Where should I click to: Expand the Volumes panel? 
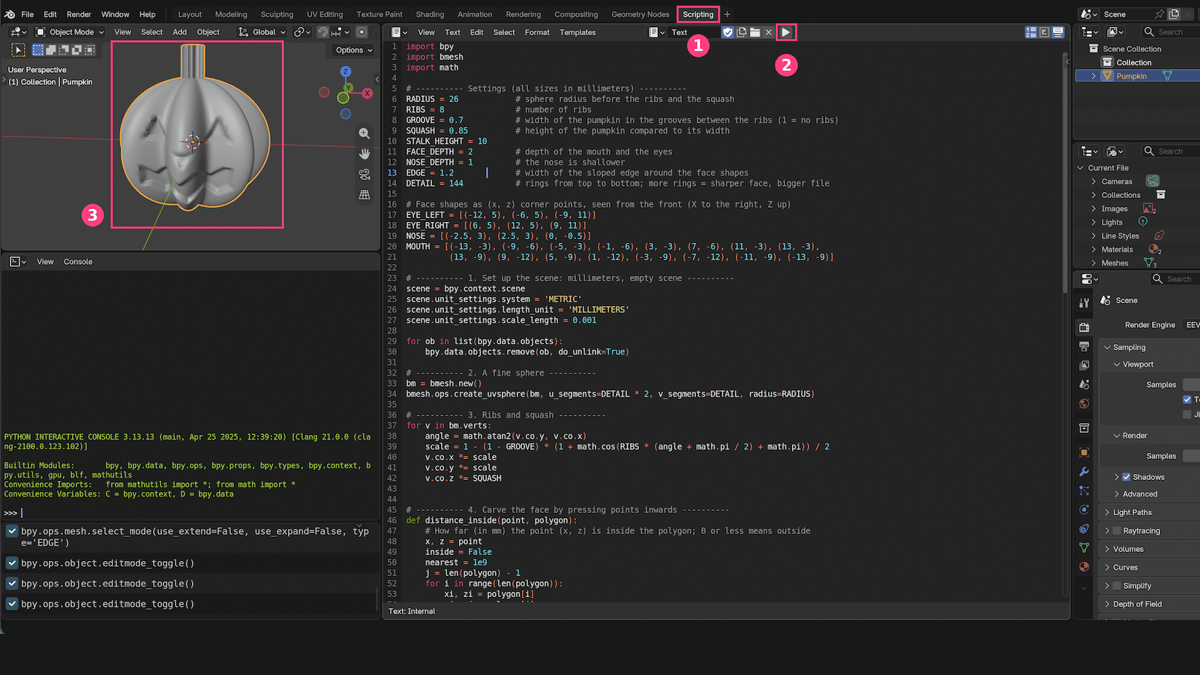click(x=1107, y=549)
